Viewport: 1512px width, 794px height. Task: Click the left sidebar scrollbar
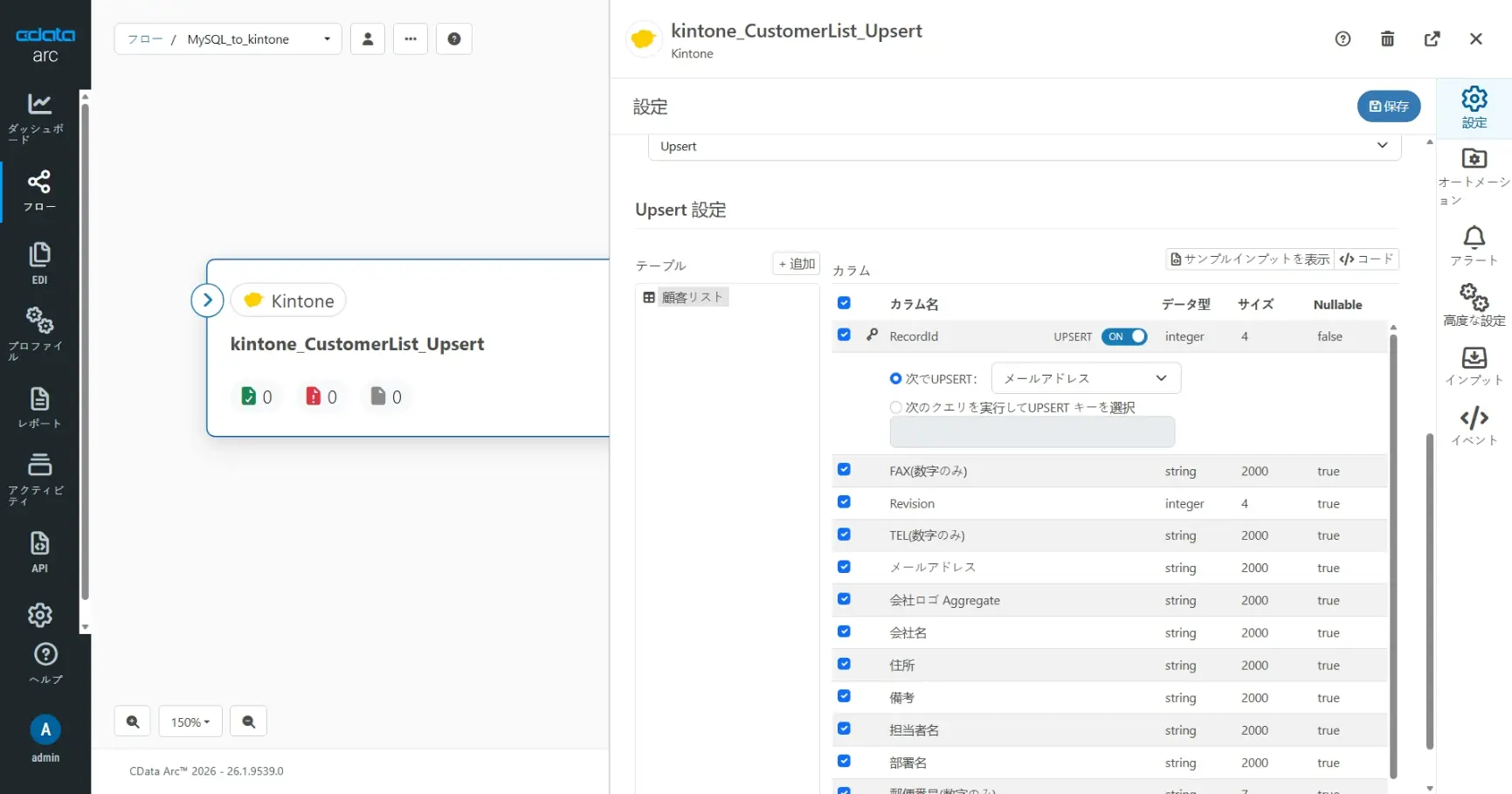(x=85, y=351)
